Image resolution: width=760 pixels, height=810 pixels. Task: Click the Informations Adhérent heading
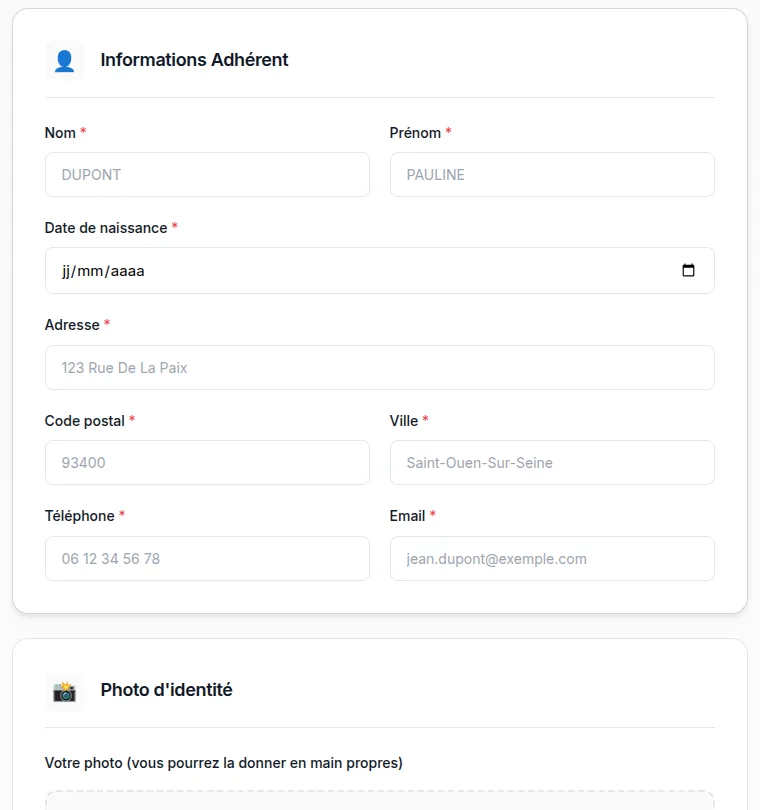tap(194, 60)
